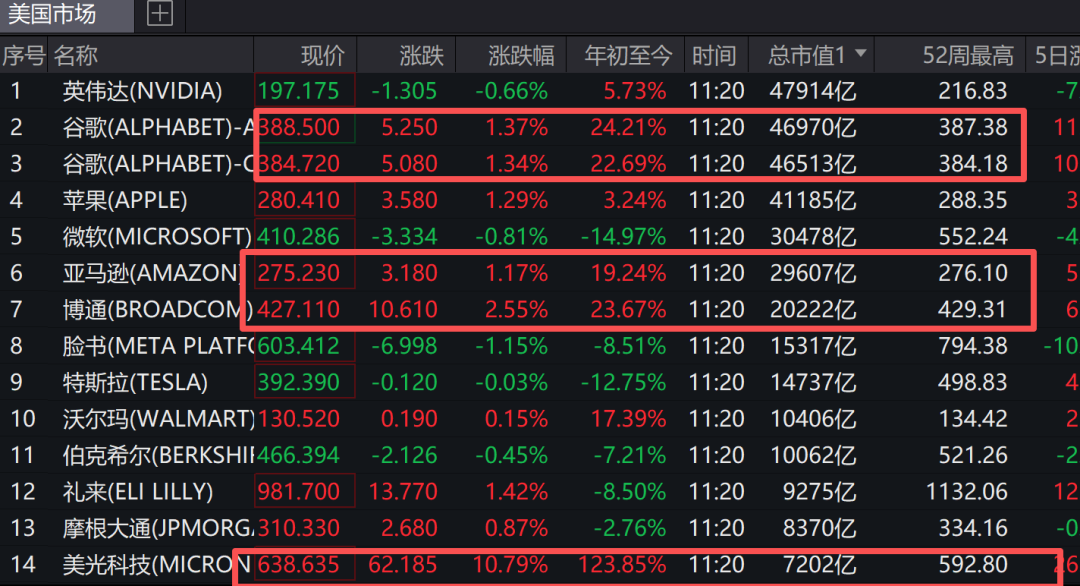
Task: Select the 52周最高 column header
Action: [x=968, y=56]
